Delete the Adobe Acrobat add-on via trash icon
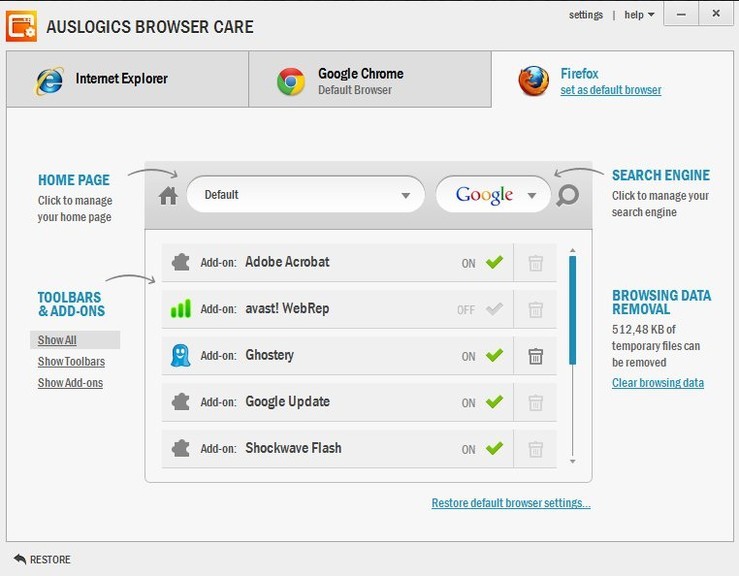The image size is (739, 576). (x=535, y=263)
